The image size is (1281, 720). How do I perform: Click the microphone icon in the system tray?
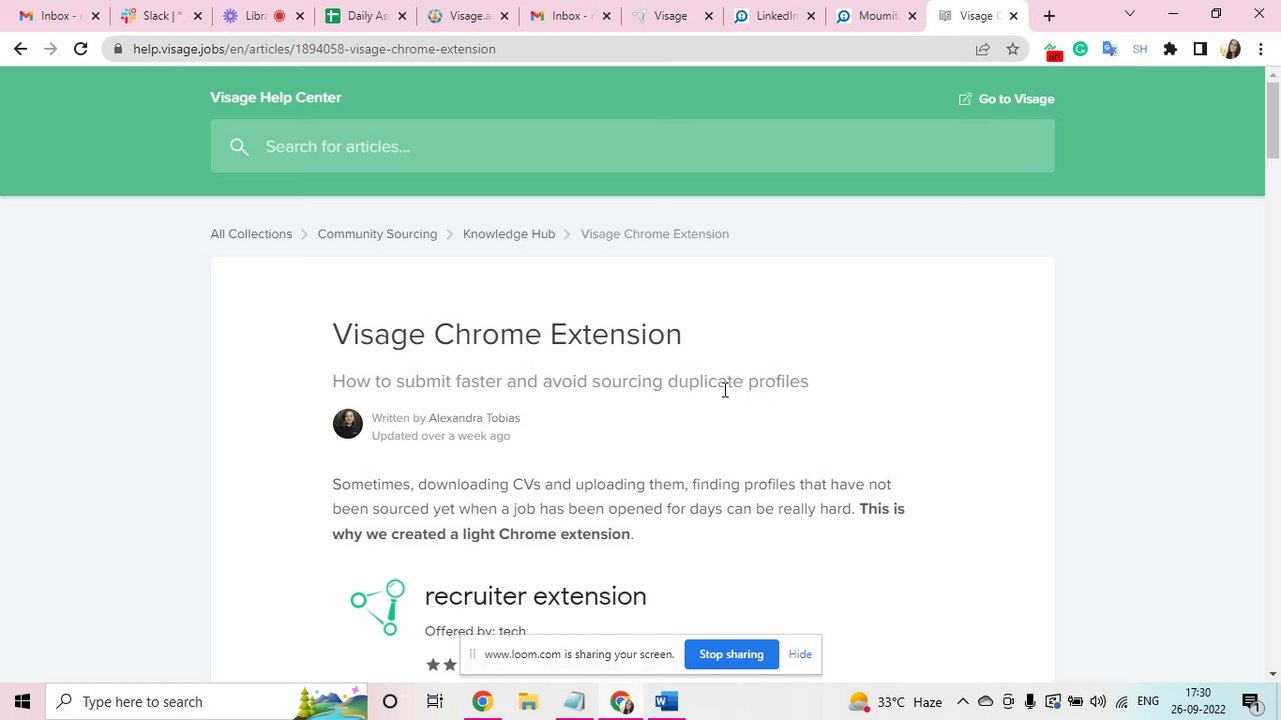(x=1030, y=702)
